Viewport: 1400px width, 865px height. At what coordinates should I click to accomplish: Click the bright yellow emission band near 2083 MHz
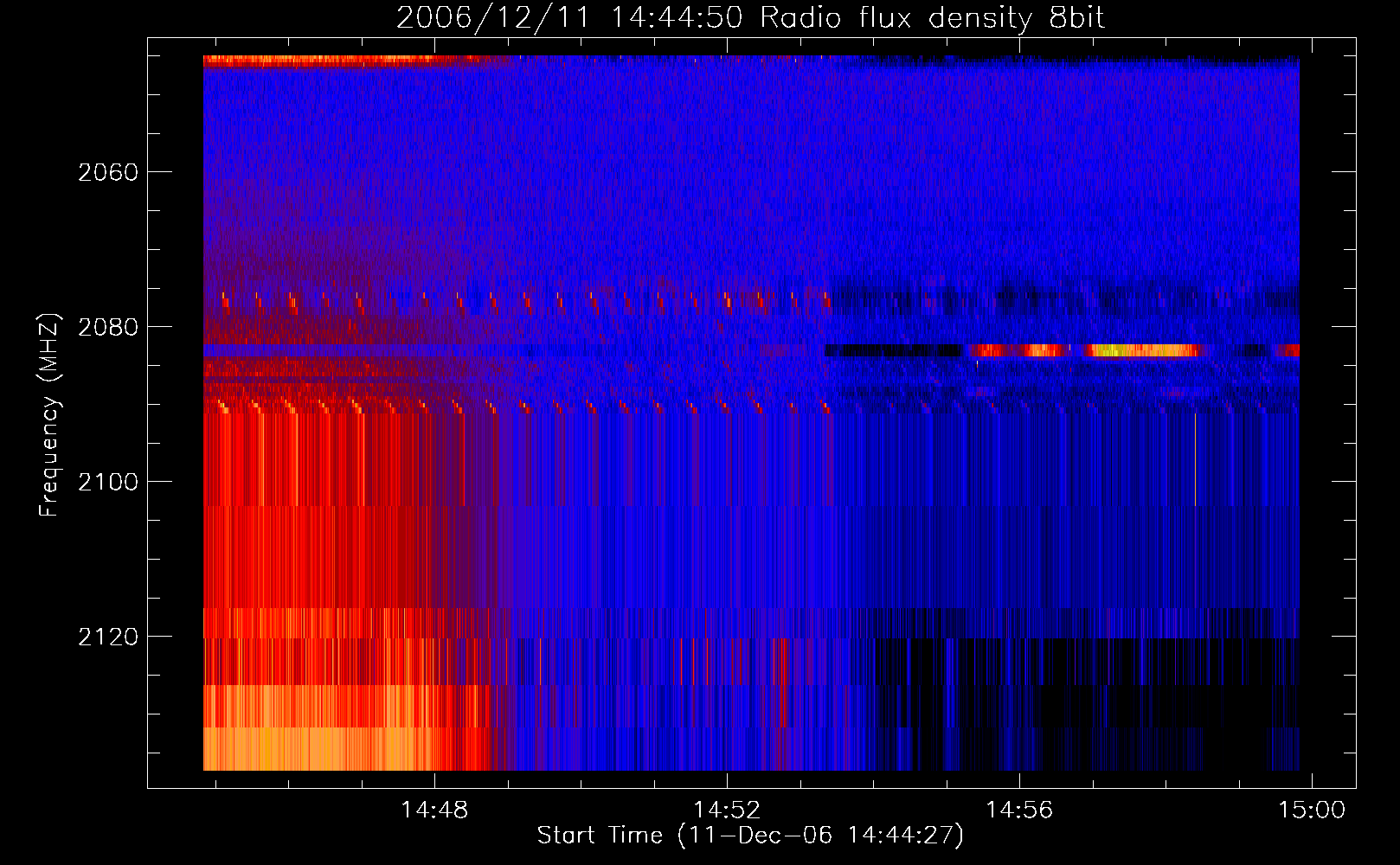point(1144,350)
